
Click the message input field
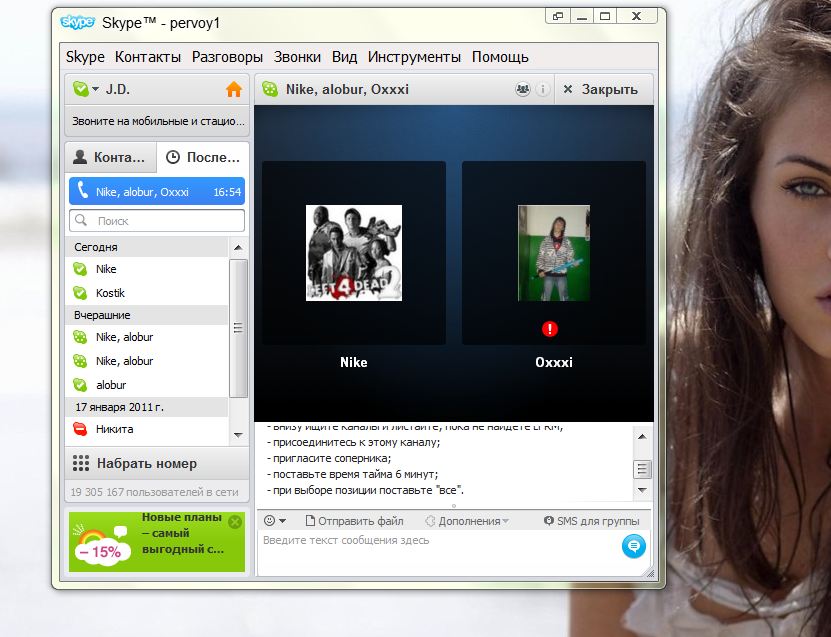[439, 552]
